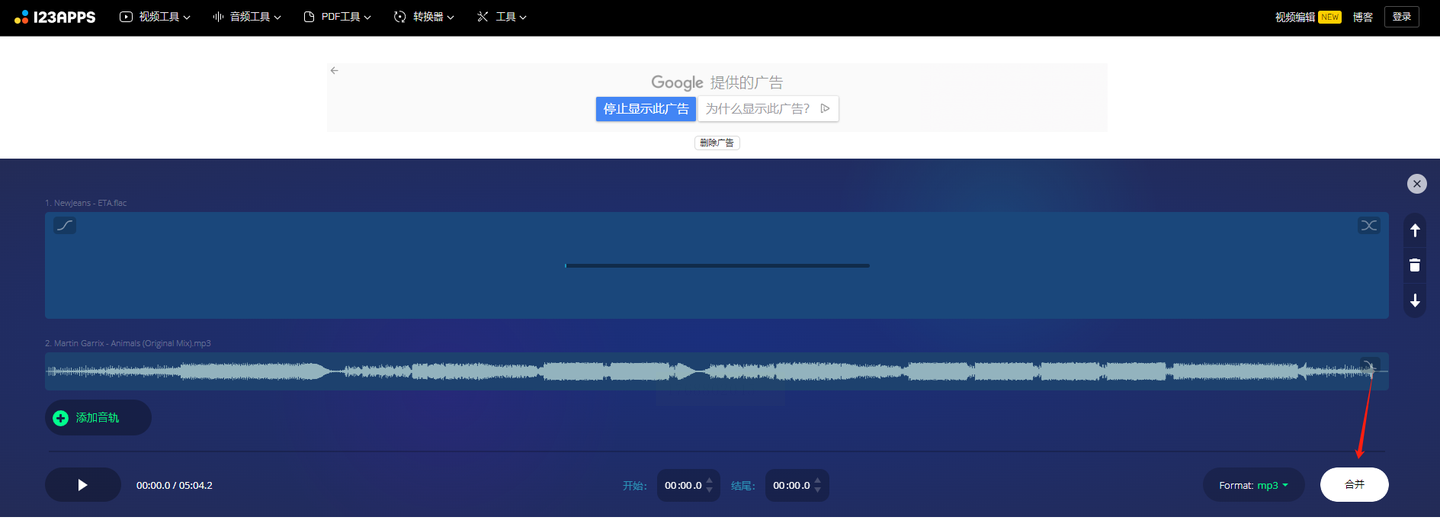This screenshot has height=530, width=1440.
Task: Increase the 结尾 time with up arrow
Action: click(x=818, y=480)
